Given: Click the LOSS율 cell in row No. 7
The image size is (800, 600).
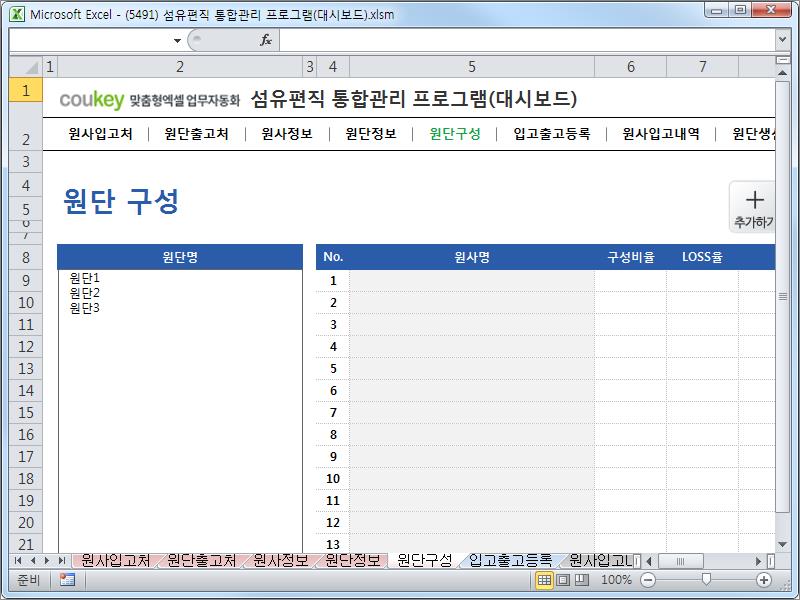Looking at the screenshot, I should pos(703,412).
